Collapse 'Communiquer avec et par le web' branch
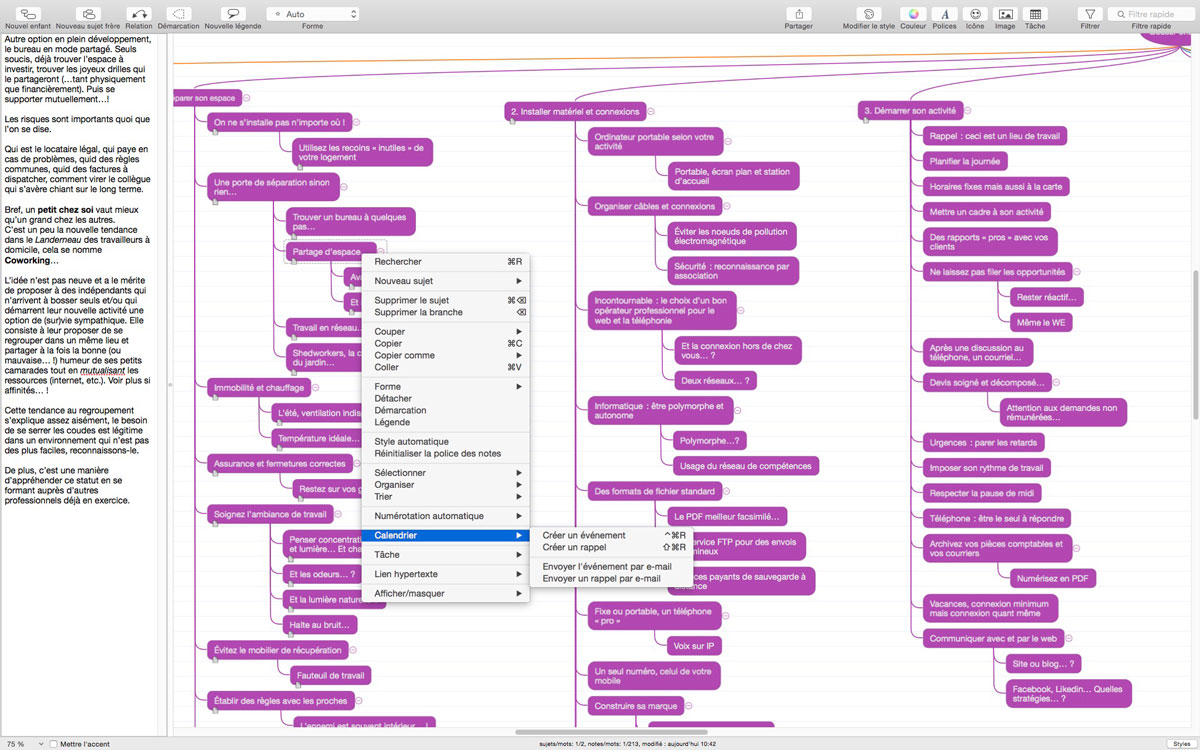Image resolution: width=1200 pixels, height=750 pixels. point(1068,638)
